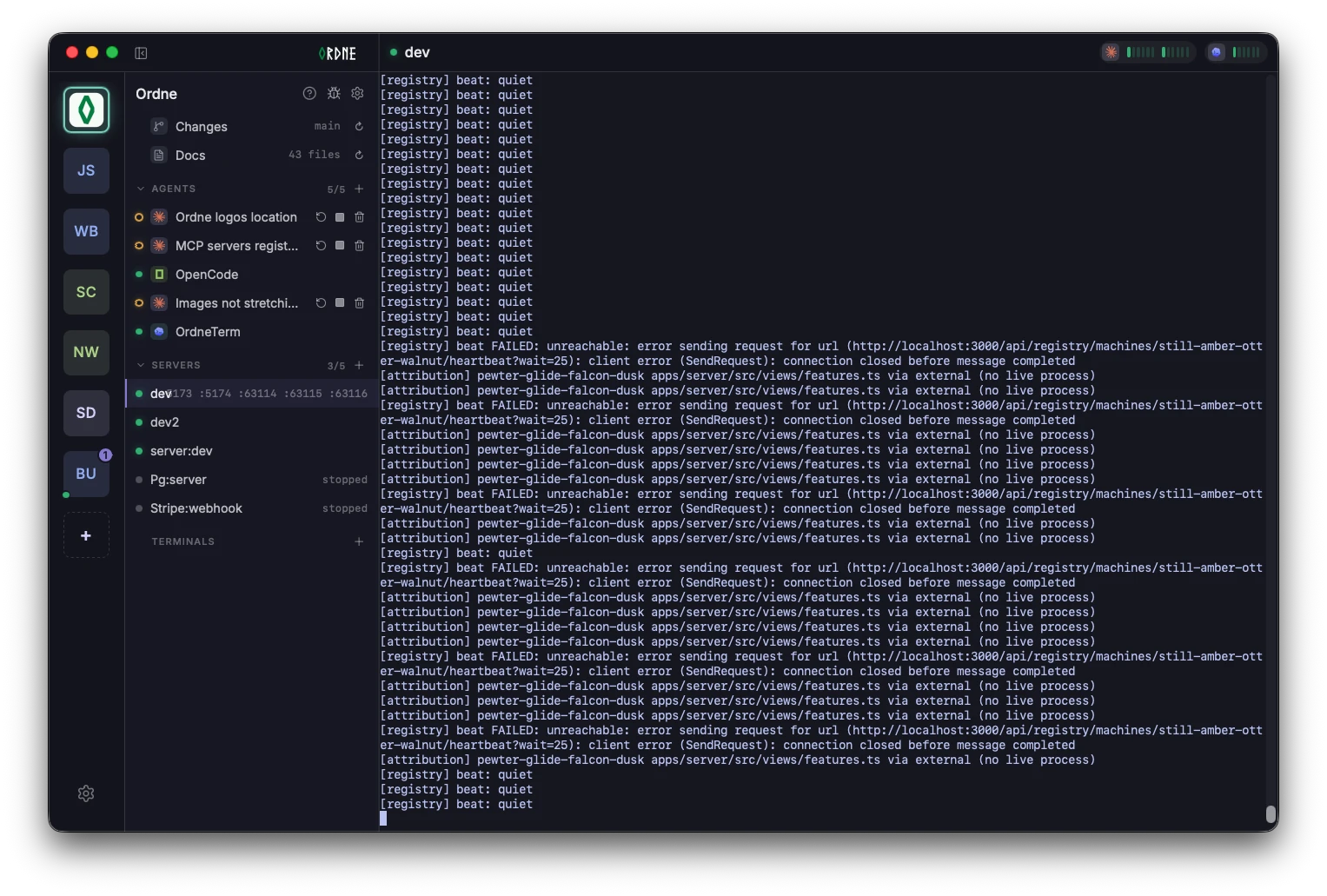This screenshot has height=896, width=1327.
Task: Restart the Images not stretching agent
Action: (x=321, y=303)
